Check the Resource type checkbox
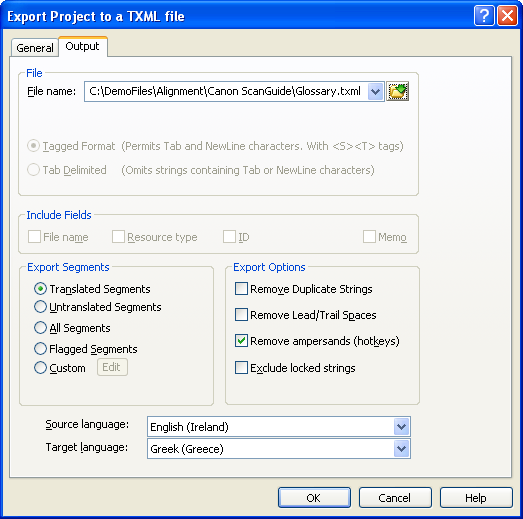 pyautogui.click(x=118, y=237)
